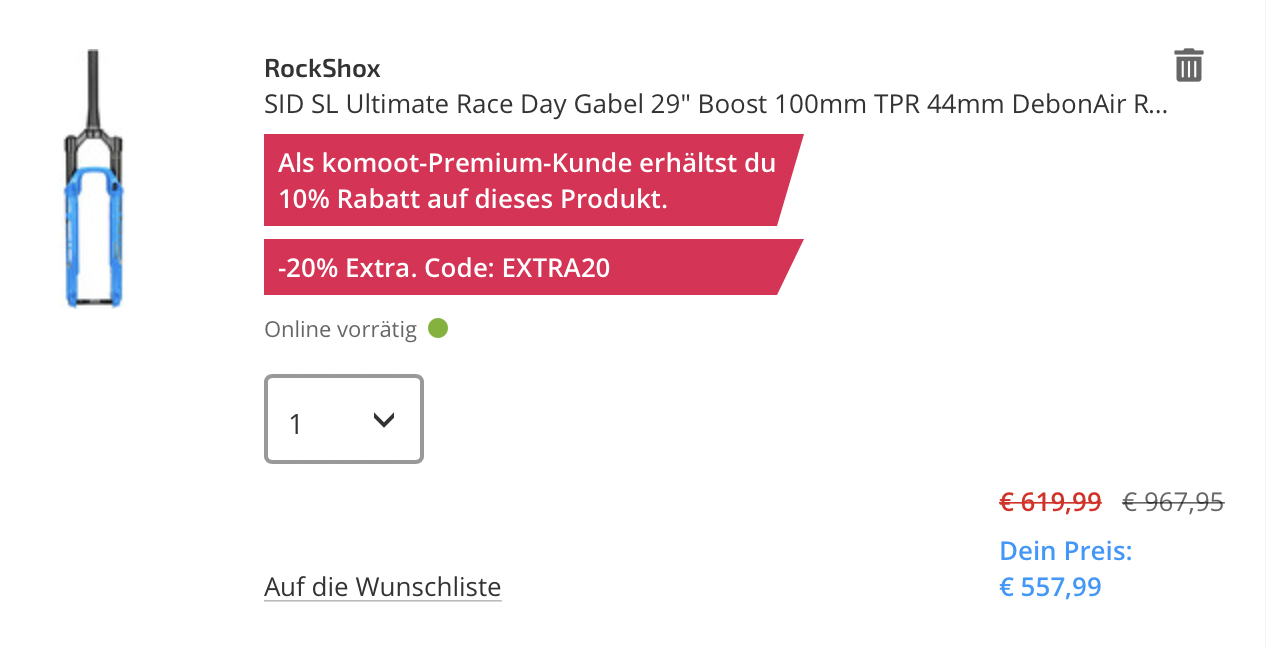The image size is (1266, 648).
Task: Click the green availability status dot
Action: pos(438,328)
